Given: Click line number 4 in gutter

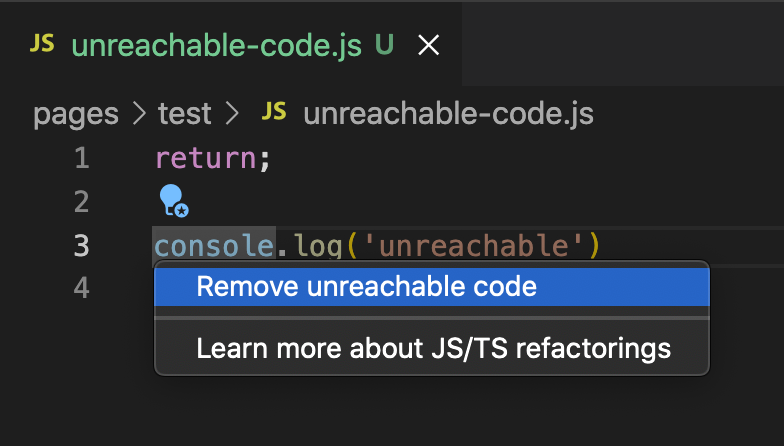Looking at the screenshot, I should pos(82,288).
